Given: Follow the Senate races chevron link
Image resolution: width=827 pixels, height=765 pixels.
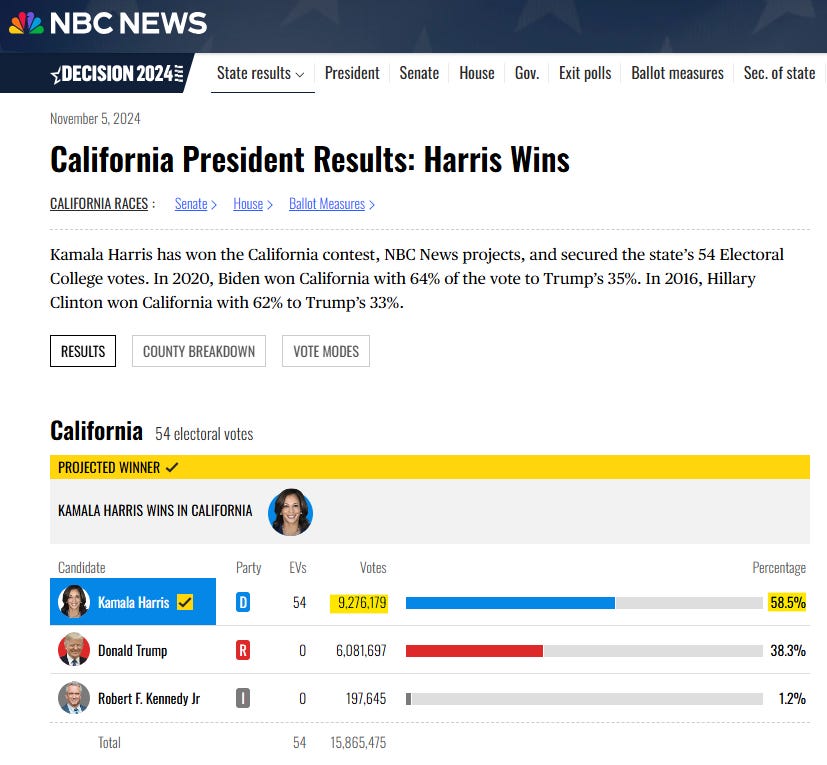Looking at the screenshot, I should [196, 204].
